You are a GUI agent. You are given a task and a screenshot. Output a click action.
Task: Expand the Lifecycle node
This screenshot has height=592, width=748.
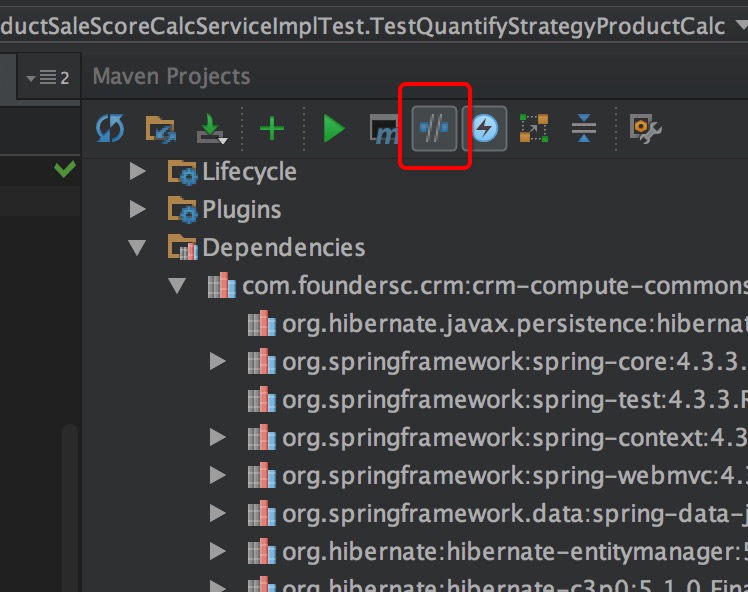[137, 171]
